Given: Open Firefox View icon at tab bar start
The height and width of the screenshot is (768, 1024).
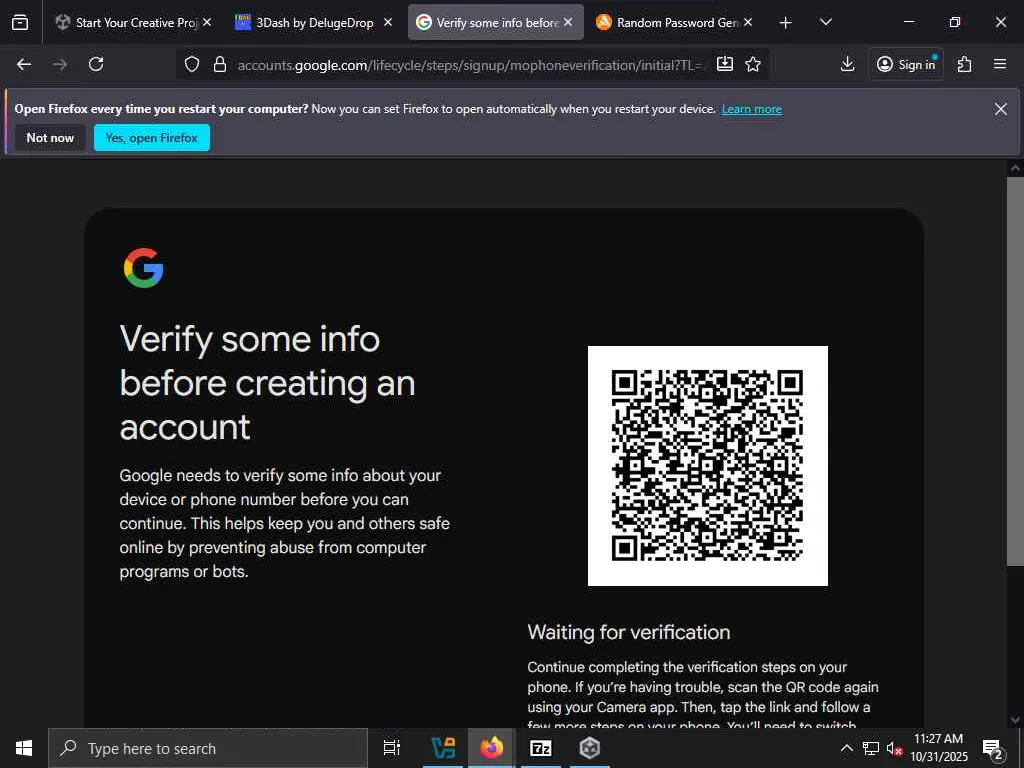Looking at the screenshot, I should pyautogui.click(x=20, y=22).
